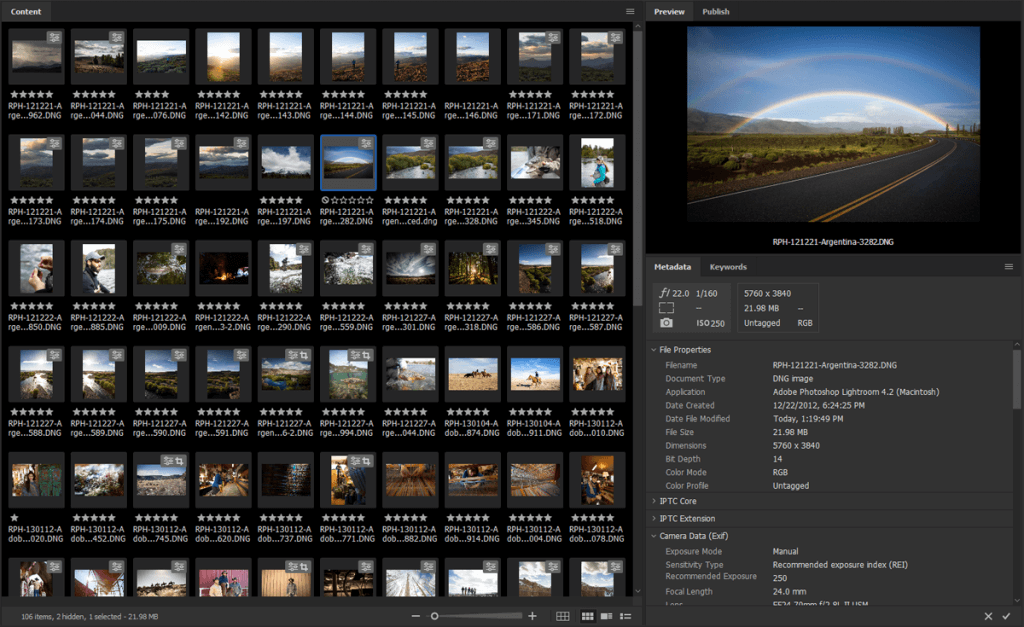
Task: Select the fly fisherman thumbnail ending 518.DNG
Action: (x=598, y=163)
